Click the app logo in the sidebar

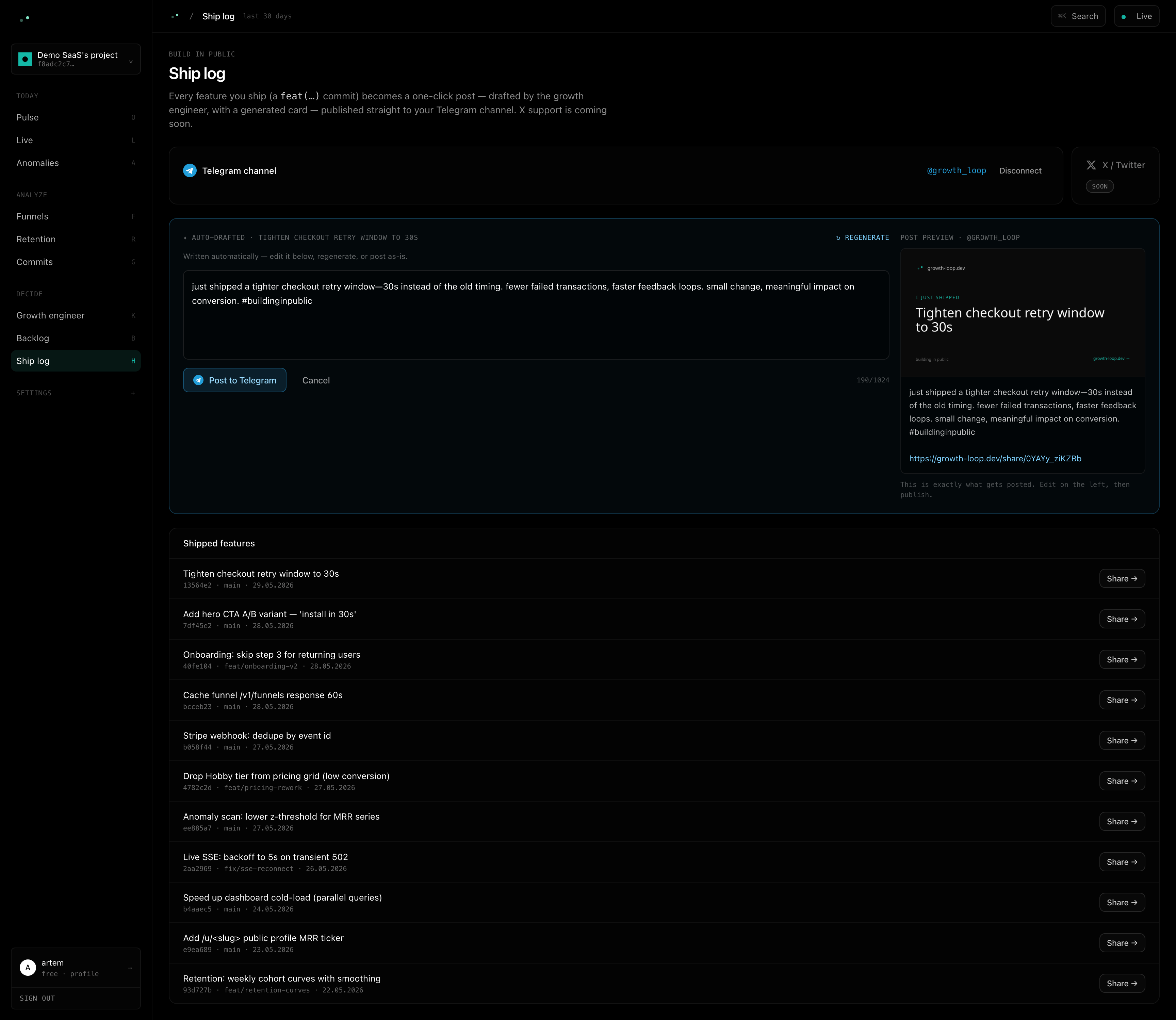24,19
